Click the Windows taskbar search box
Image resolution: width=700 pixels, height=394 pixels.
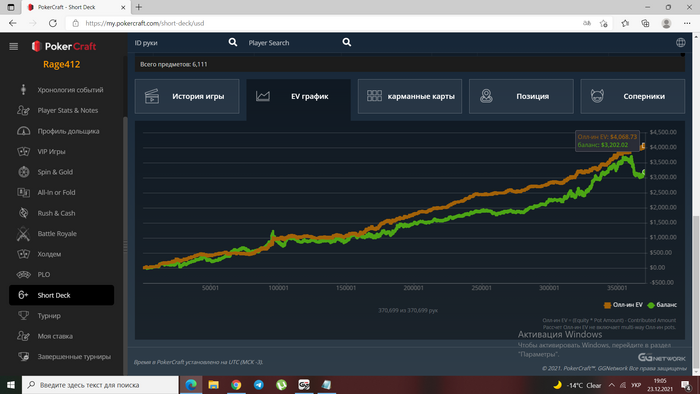click(x=100, y=385)
